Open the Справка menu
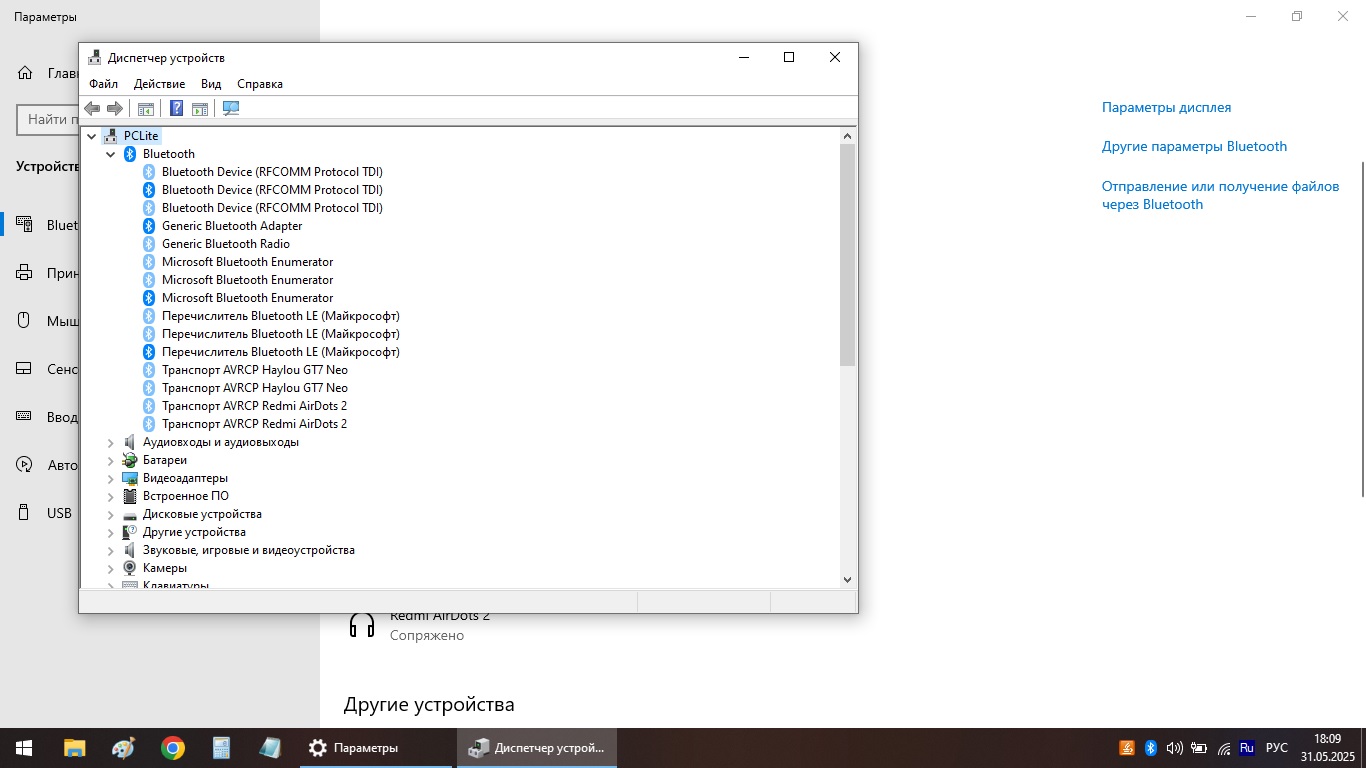This screenshot has width=1366, height=768. coord(260,84)
